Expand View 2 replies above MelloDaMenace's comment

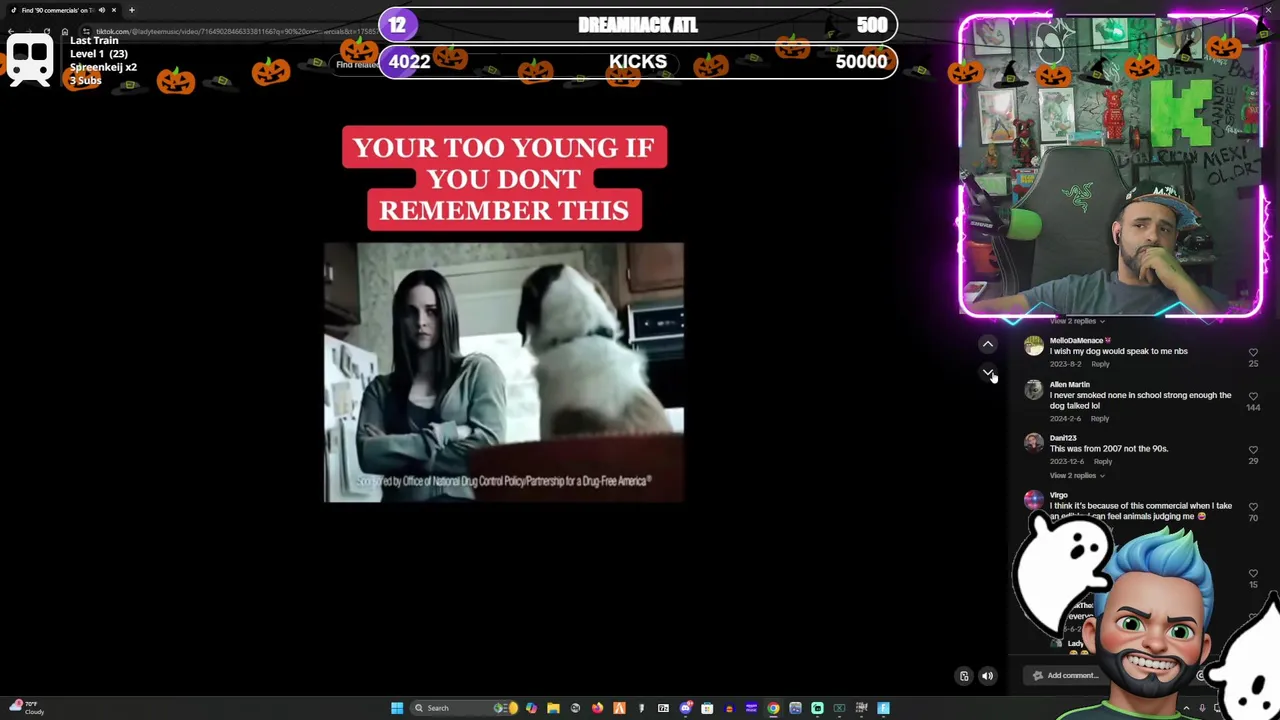(x=1076, y=321)
